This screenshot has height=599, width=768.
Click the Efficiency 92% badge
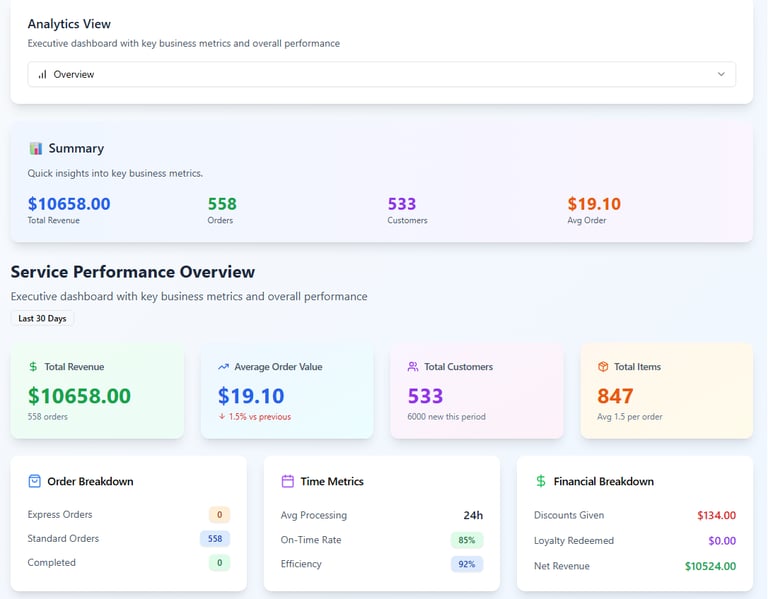[466, 564]
